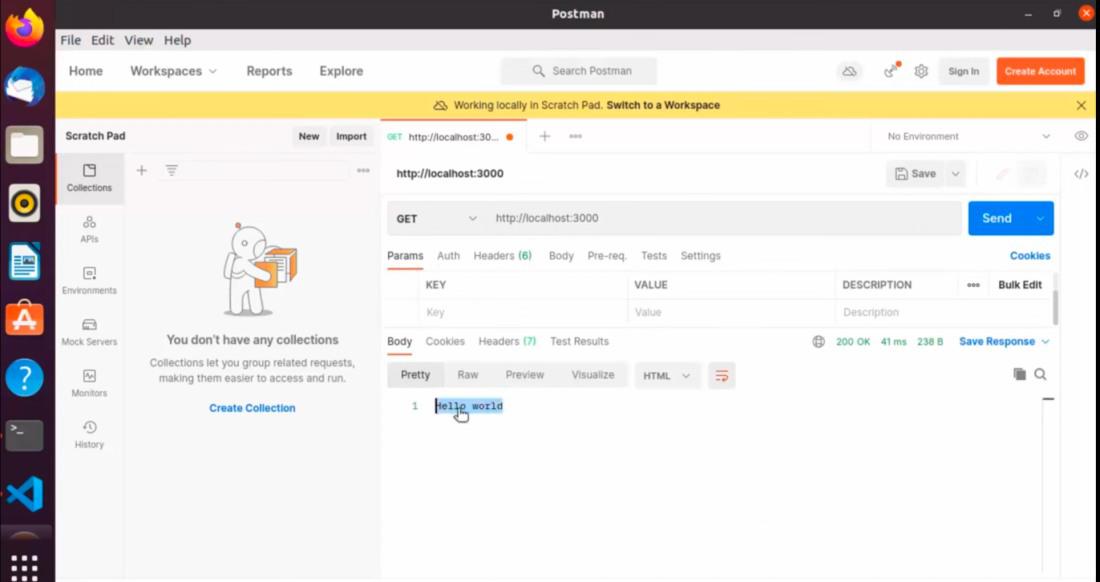
Task: Click the plus icon to create a collection
Action: coord(142,170)
